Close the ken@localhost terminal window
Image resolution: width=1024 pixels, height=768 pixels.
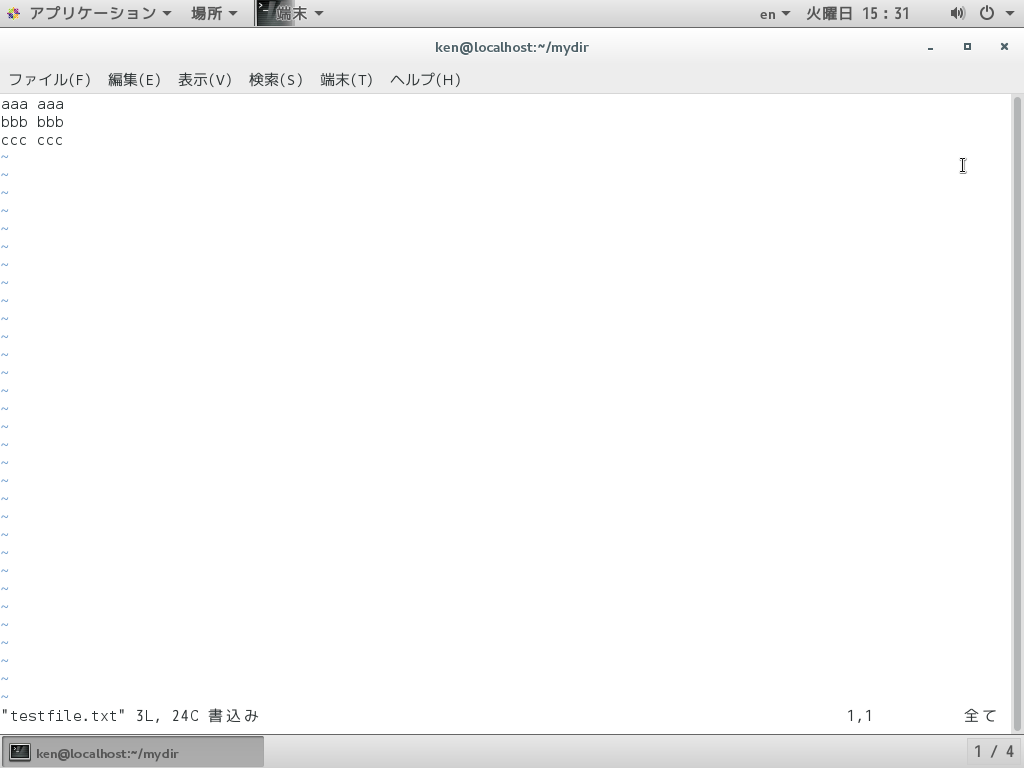click(x=1004, y=47)
